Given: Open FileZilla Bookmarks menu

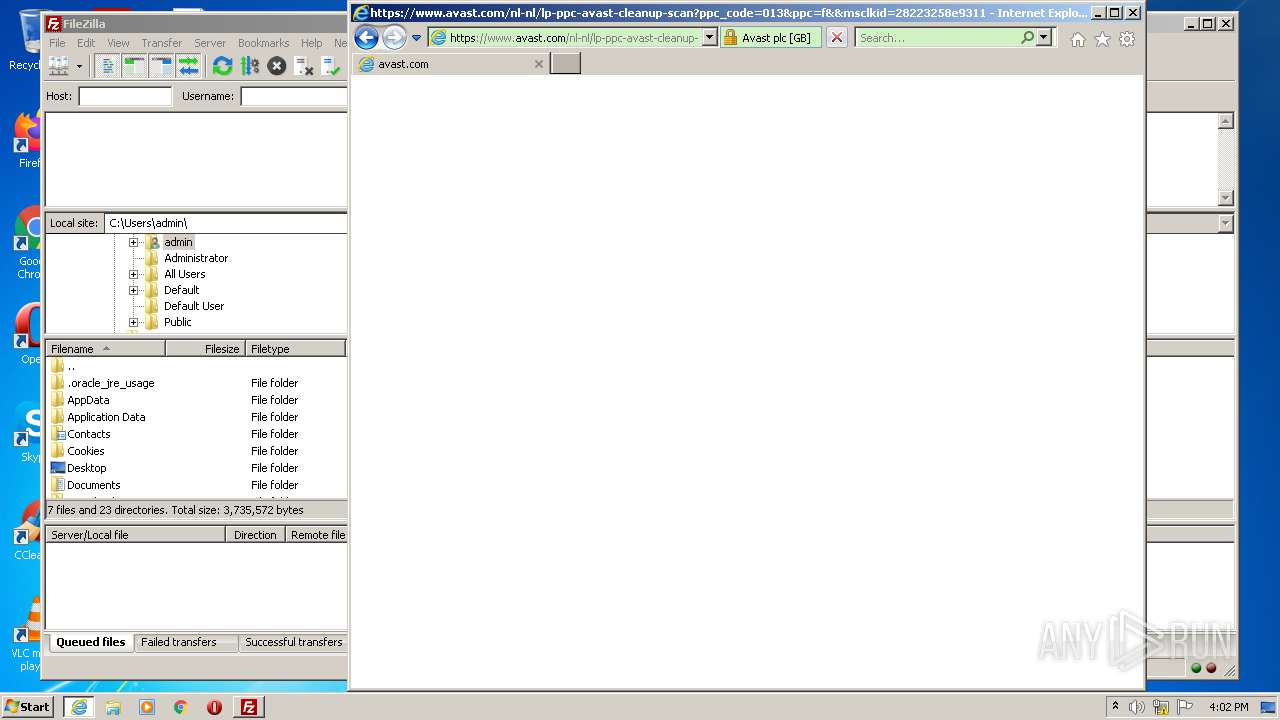Looking at the screenshot, I should pyautogui.click(x=263, y=43).
